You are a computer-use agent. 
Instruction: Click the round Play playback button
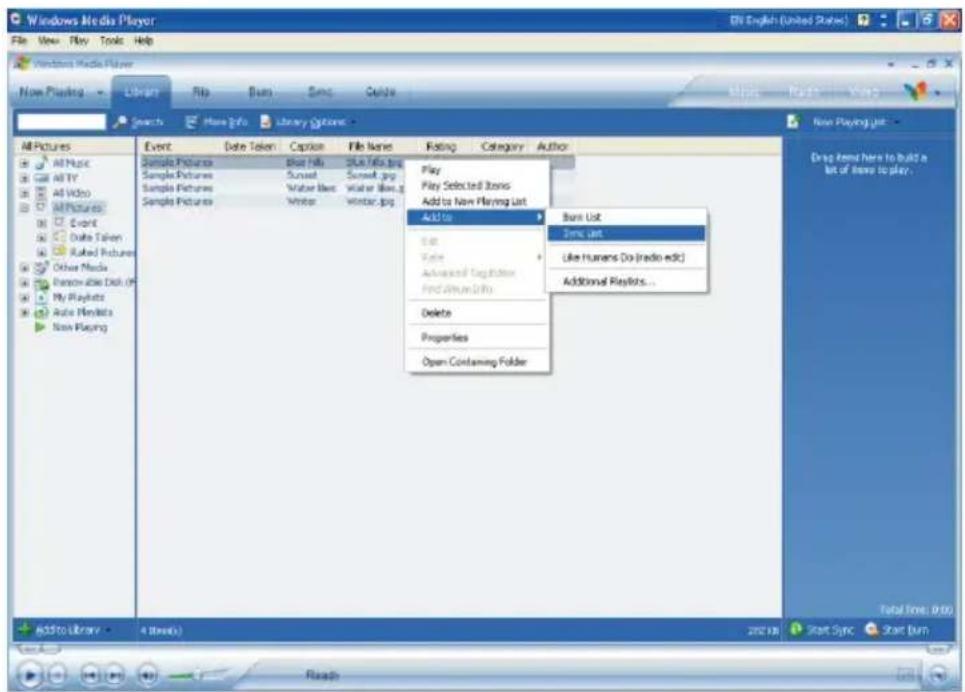click(29, 675)
